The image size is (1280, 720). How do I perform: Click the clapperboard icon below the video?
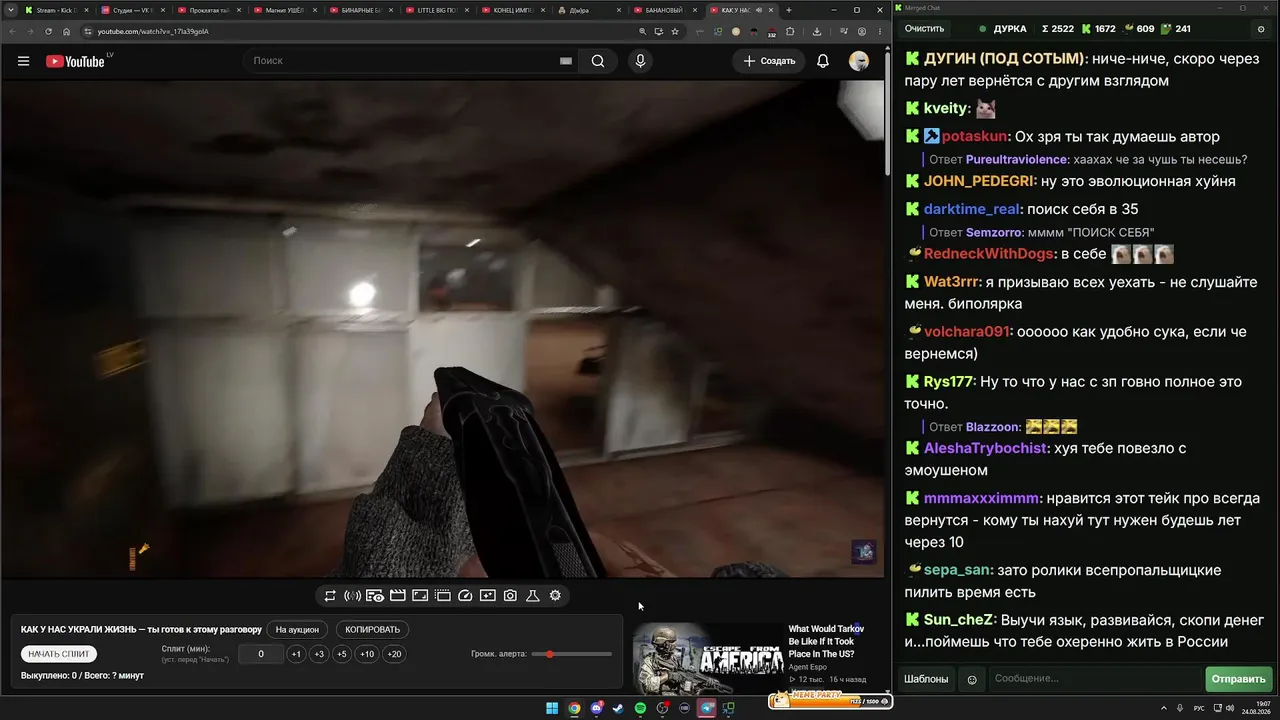(x=397, y=596)
